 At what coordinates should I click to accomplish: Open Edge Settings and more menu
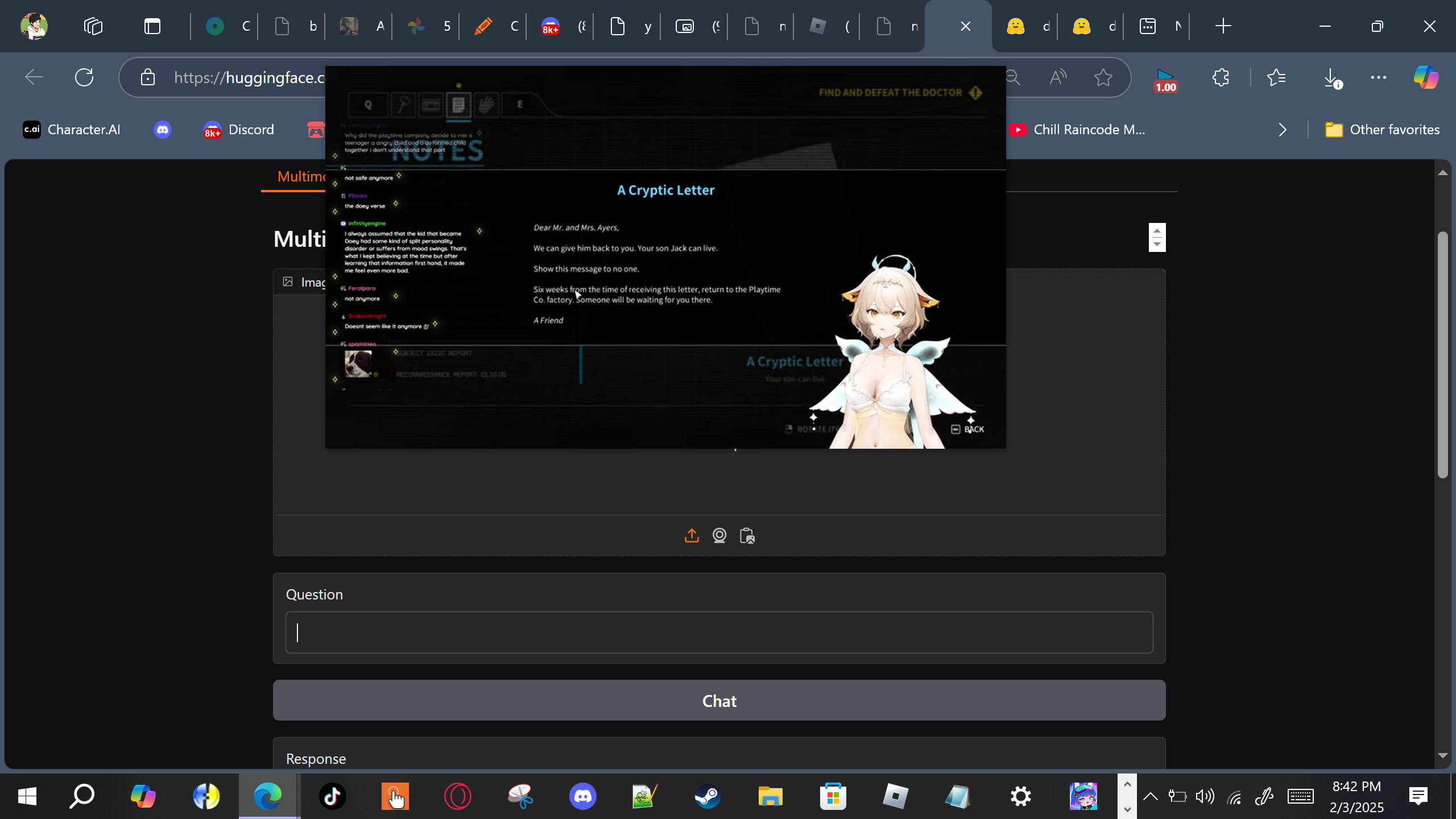coord(1379,77)
